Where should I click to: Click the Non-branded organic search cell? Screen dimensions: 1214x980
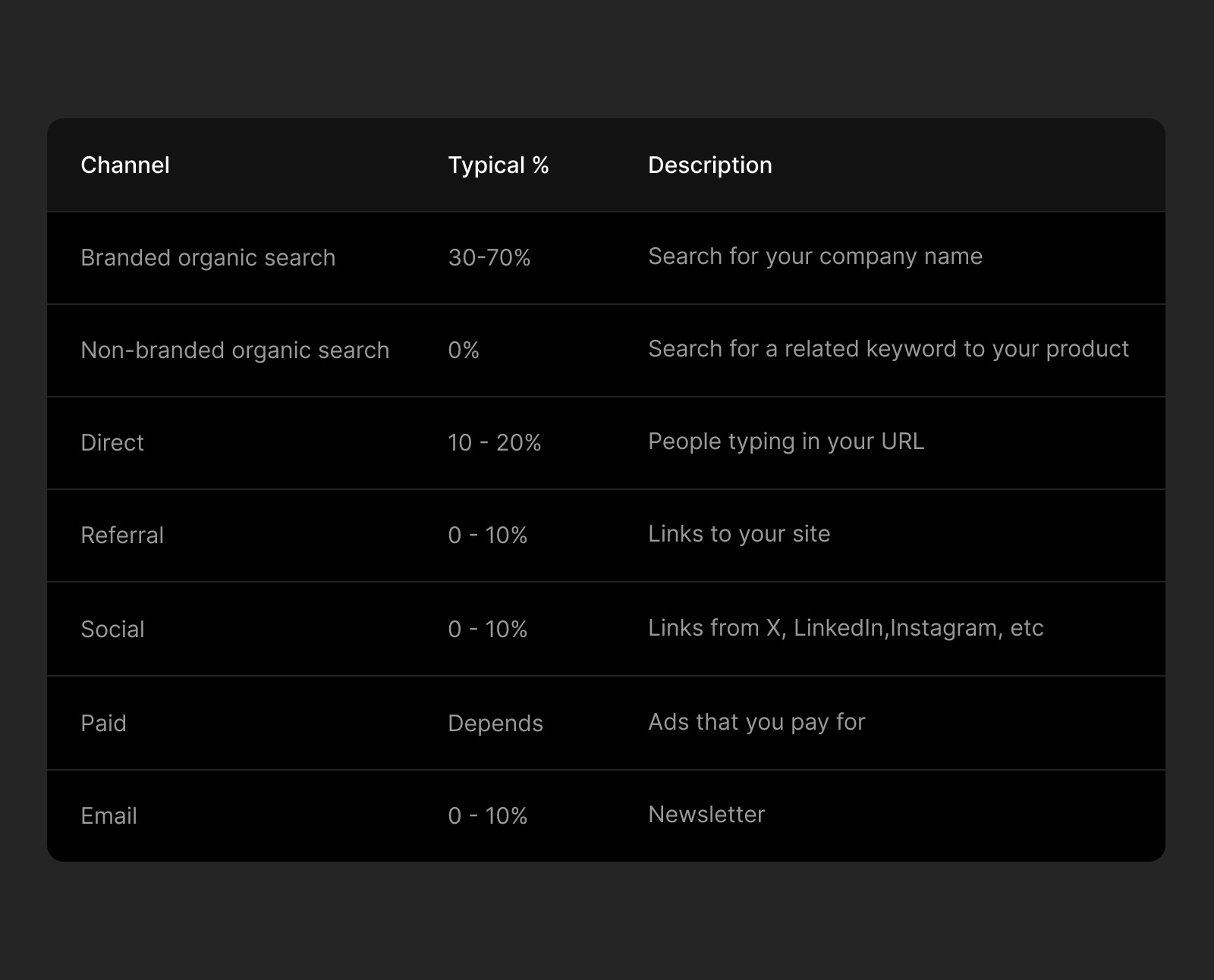coord(234,350)
